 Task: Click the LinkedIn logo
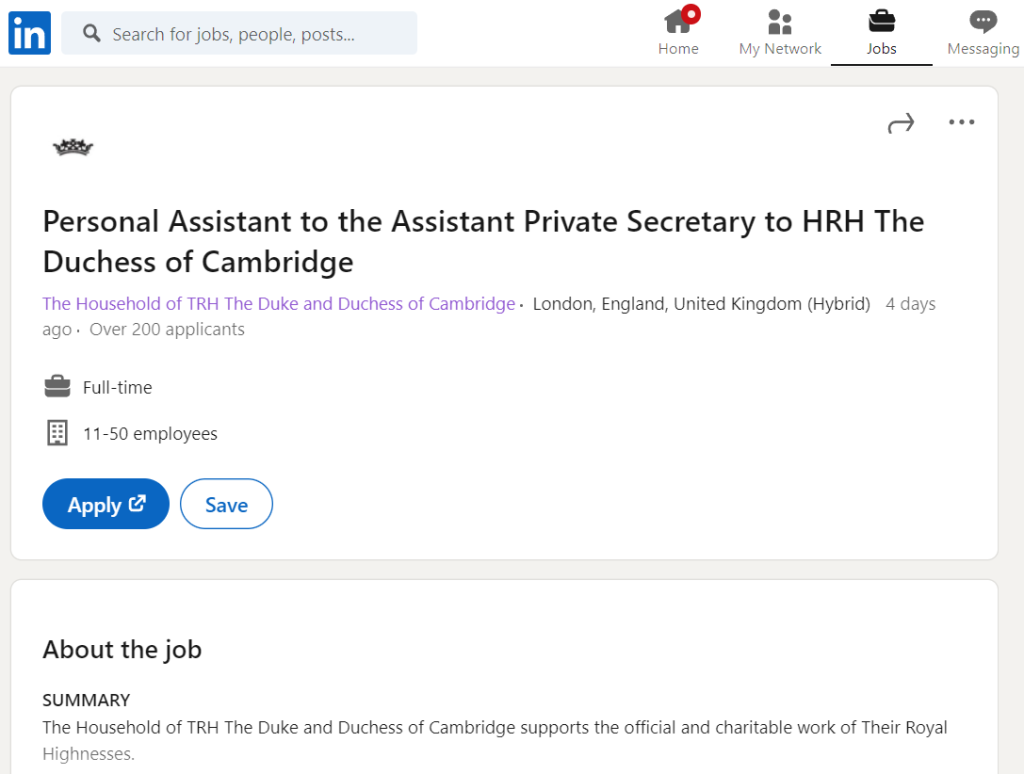(x=29, y=33)
